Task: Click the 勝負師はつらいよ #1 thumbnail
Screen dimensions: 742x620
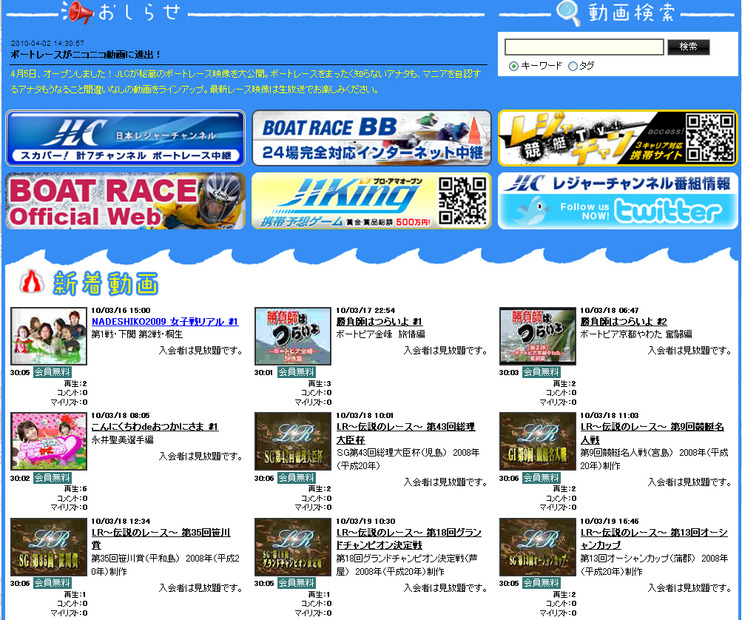Action: pyautogui.click(x=293, y=336)
